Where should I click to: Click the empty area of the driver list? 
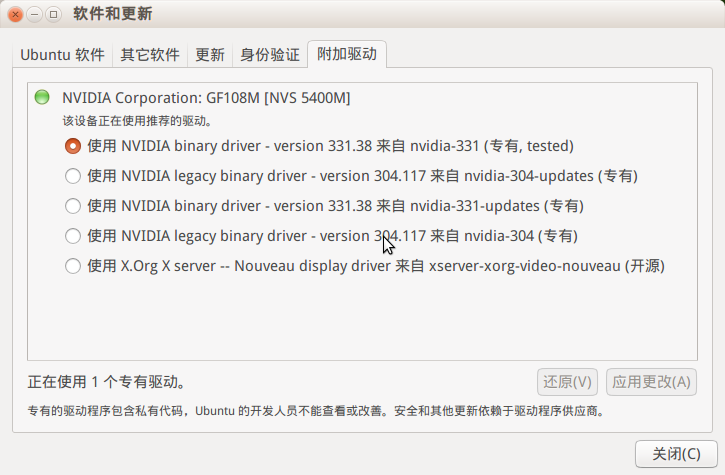362,317
